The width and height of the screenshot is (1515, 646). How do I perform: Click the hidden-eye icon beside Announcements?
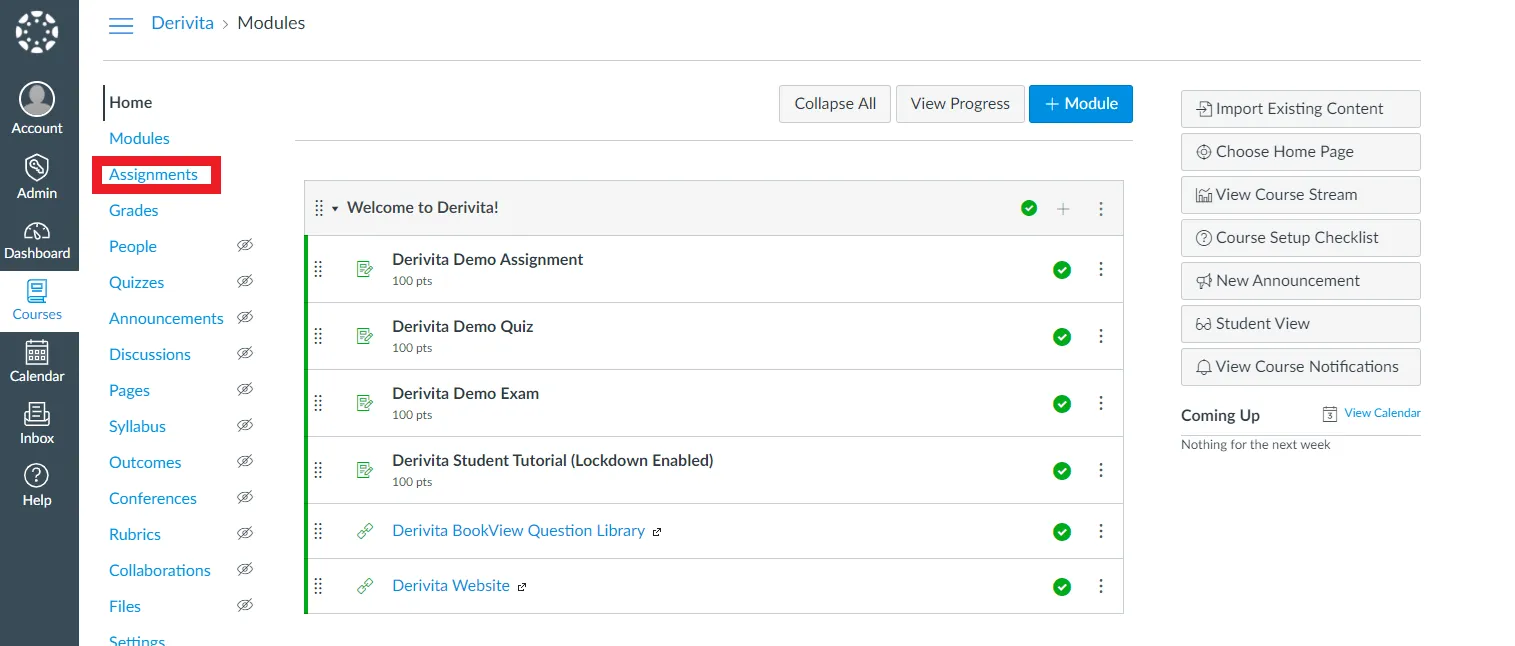245,318
